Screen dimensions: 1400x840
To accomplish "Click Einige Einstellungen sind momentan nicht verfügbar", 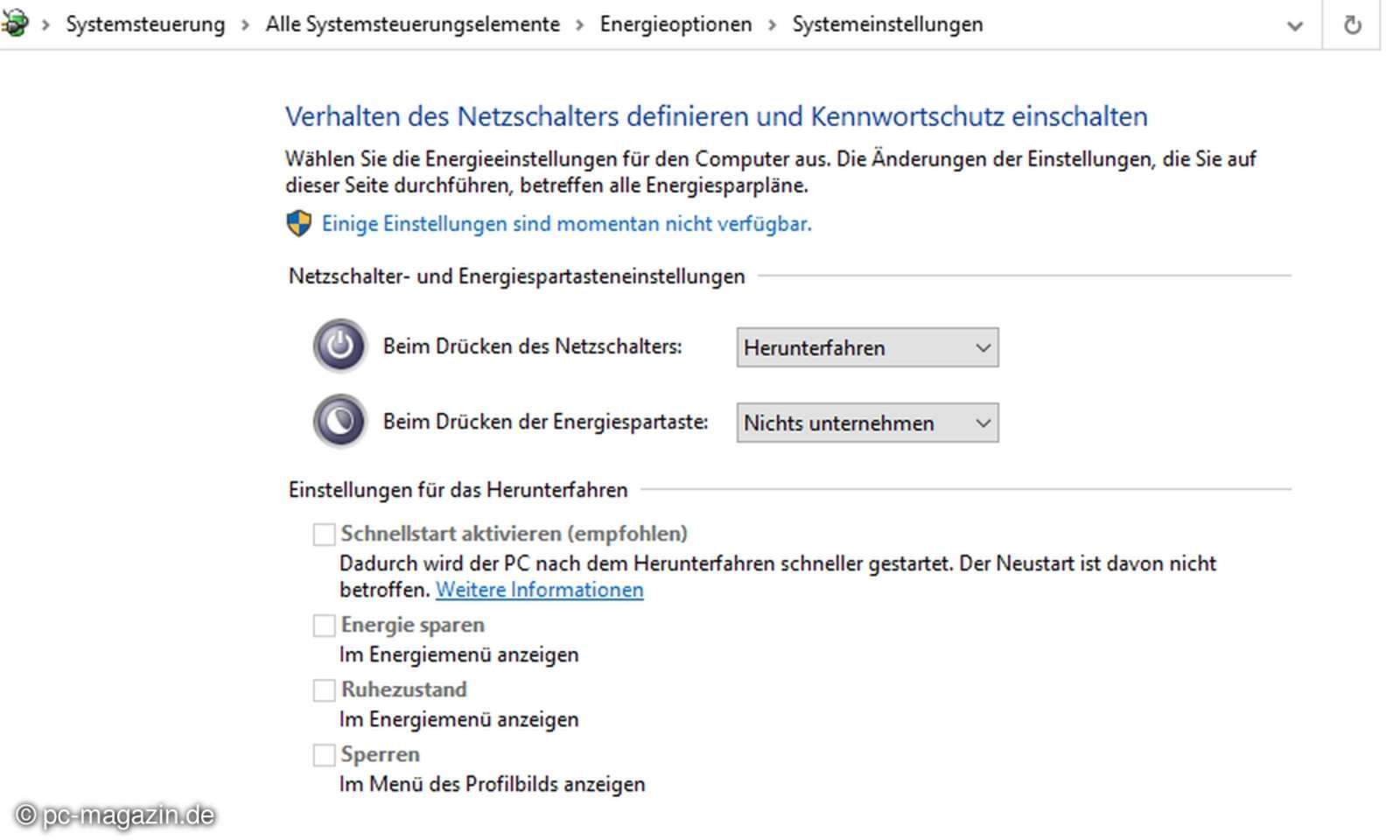I will (x=566, y=224).
